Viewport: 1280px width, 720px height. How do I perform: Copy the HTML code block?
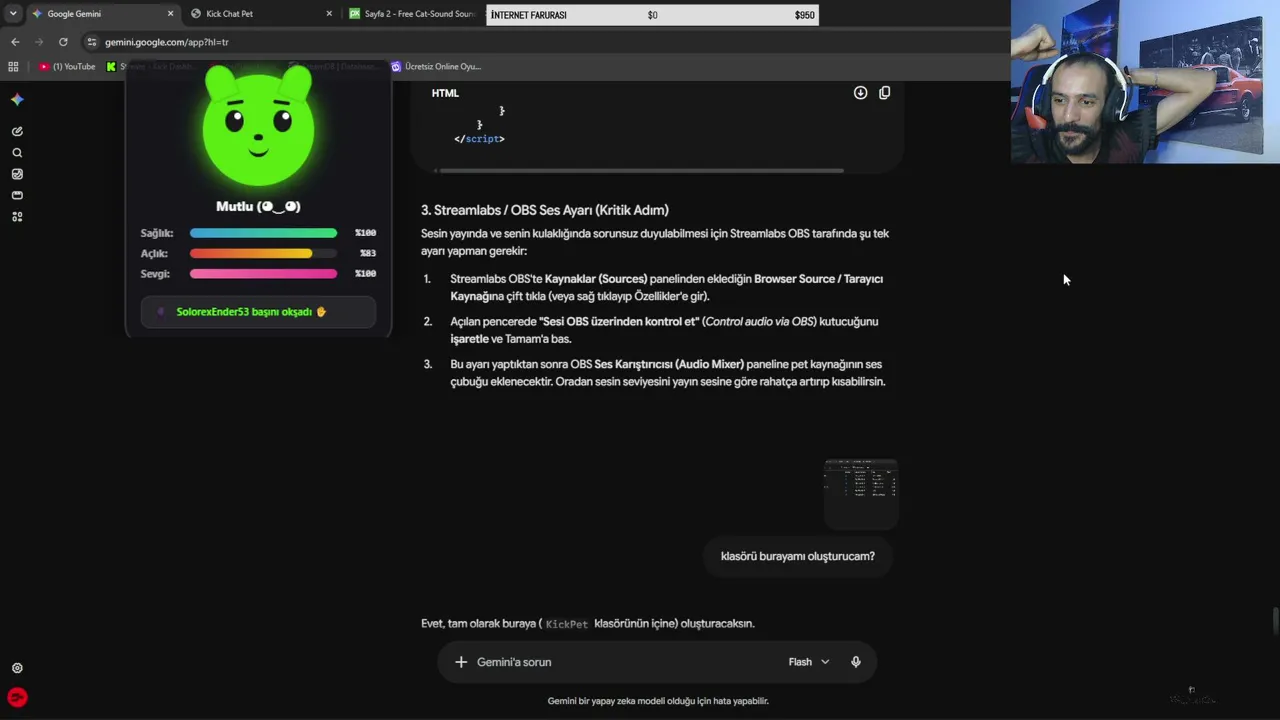[884, 93]
